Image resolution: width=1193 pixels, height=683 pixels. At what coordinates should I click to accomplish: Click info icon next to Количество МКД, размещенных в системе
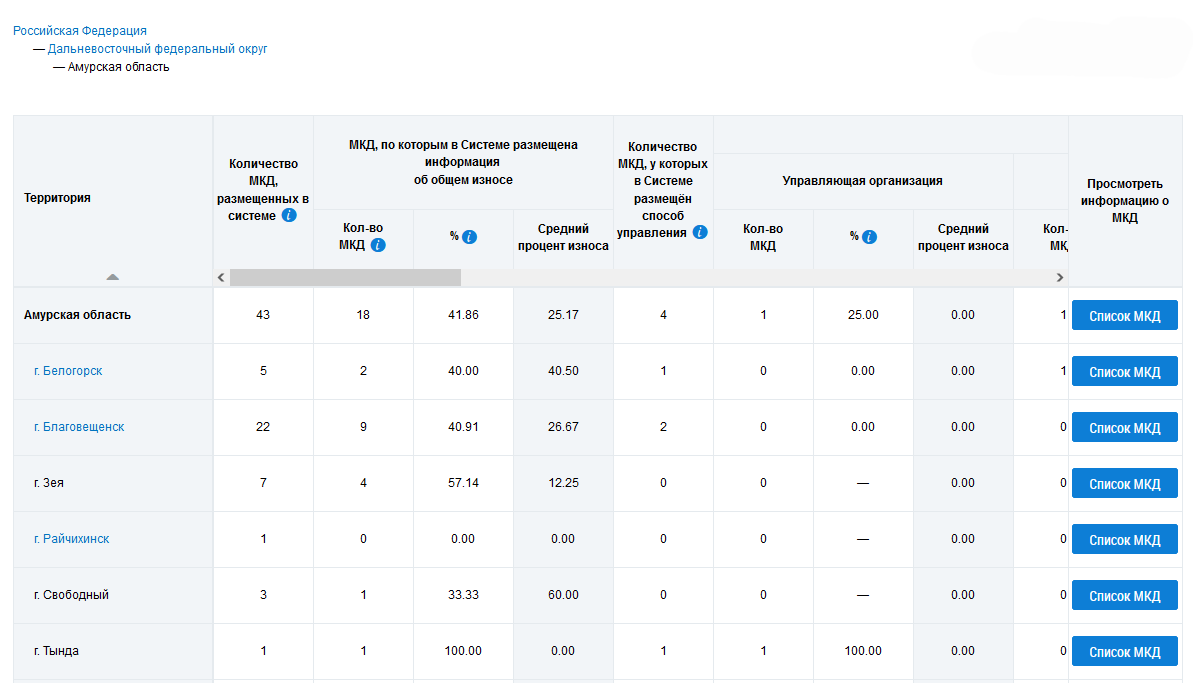(289, 215)
